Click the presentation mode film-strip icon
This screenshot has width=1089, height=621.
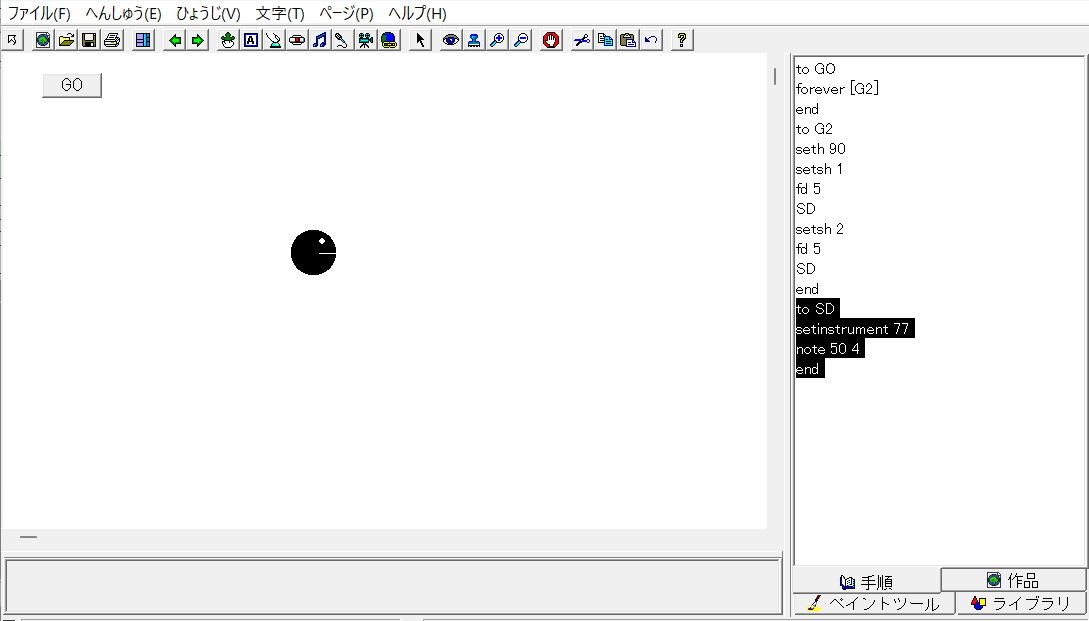pyautogui.click(x=143, y=40)
